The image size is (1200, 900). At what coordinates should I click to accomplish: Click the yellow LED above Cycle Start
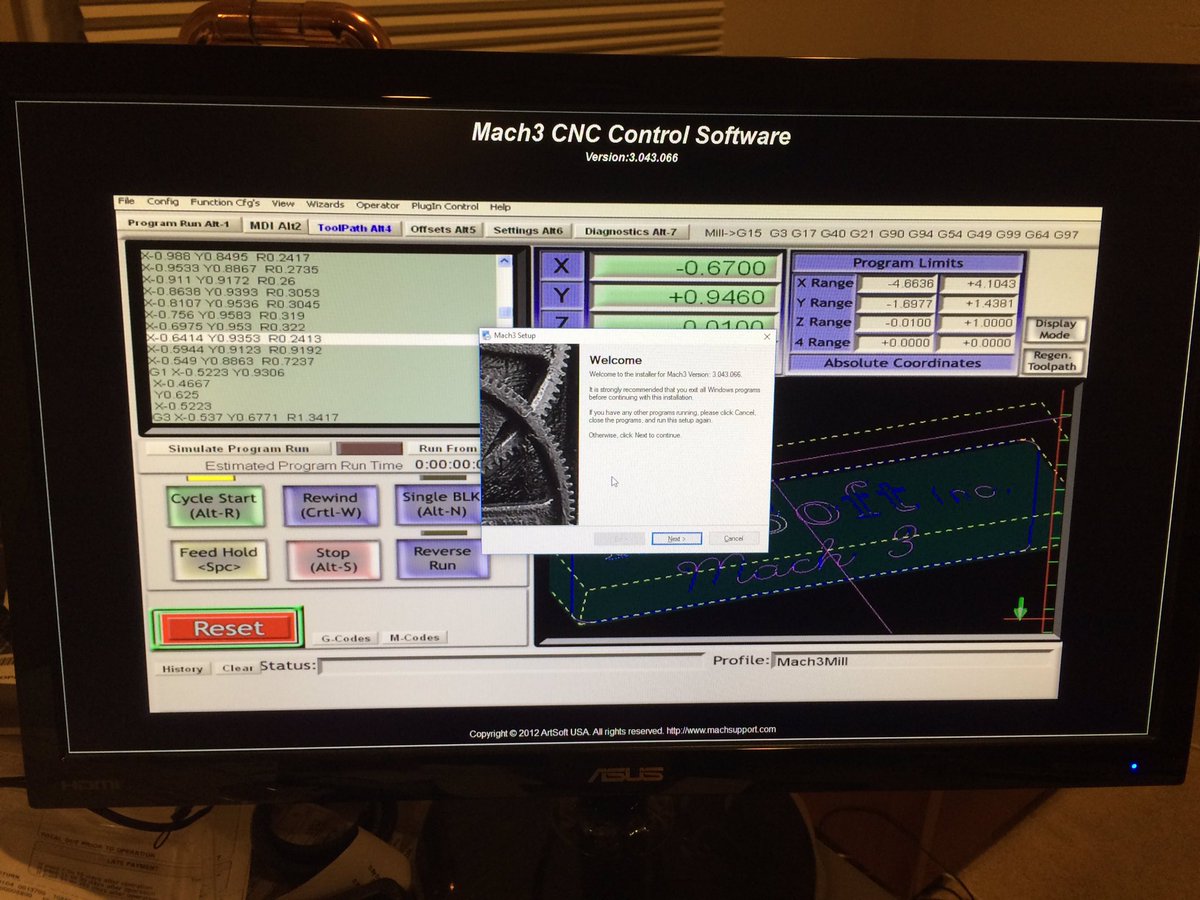tap(211, 478)
